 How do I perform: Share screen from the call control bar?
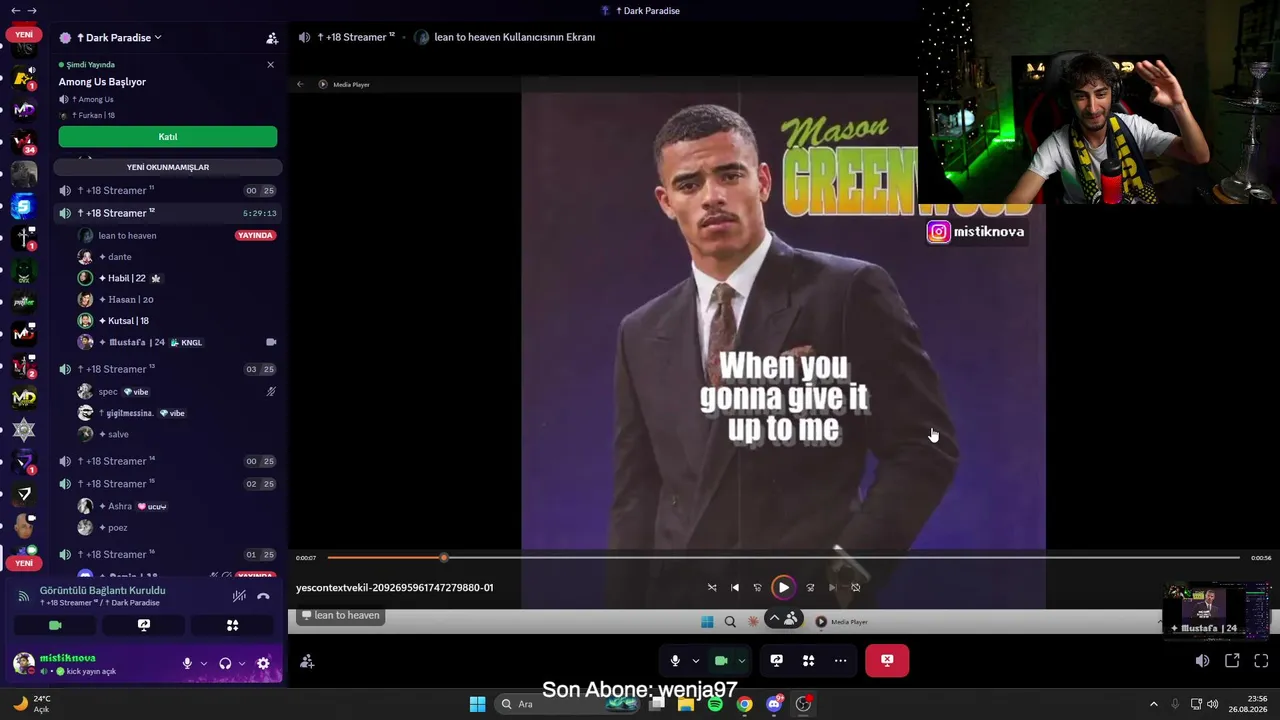[776, 661]
